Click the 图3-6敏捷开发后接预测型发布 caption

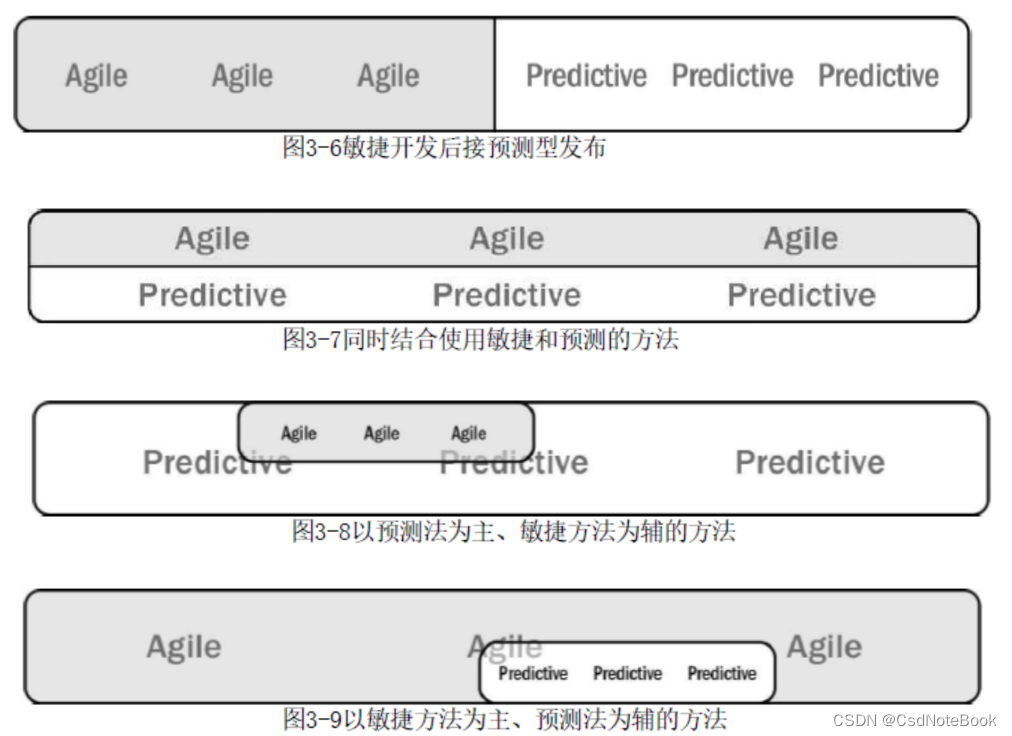click(444, 148)
